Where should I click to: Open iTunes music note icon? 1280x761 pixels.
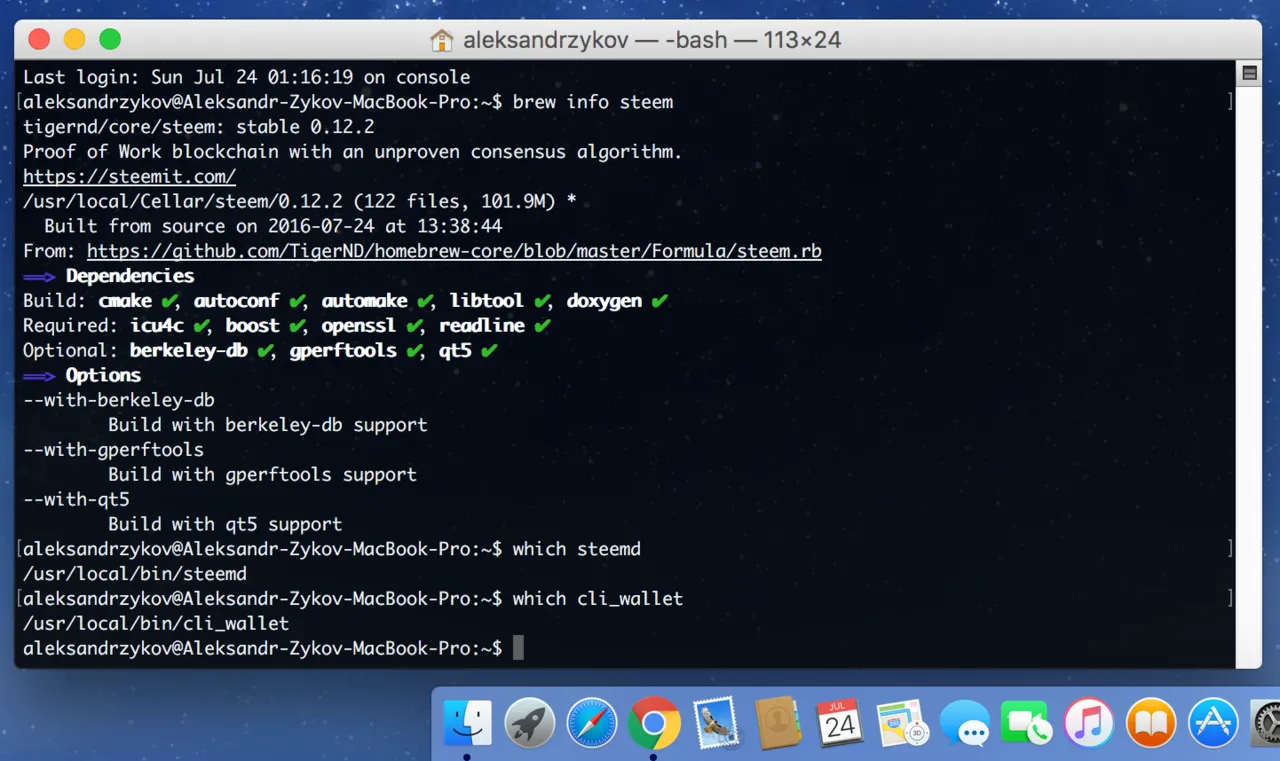(x=1089, y=723)
